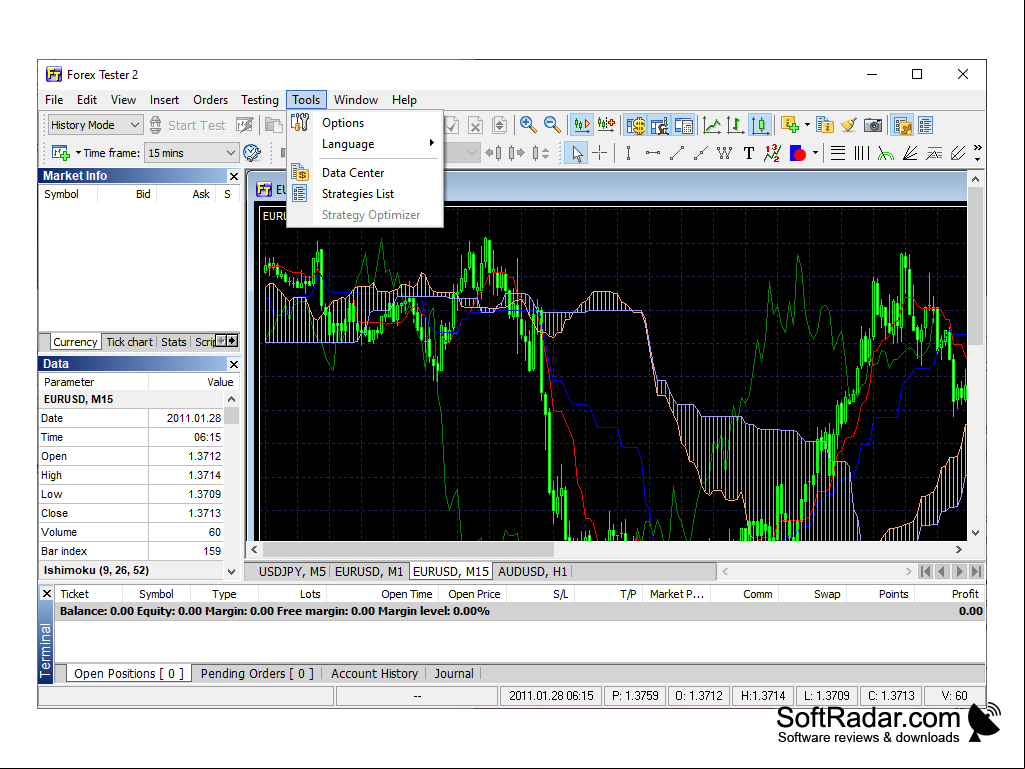Viewport: 1025px width, 769px height.
Task: Select the text label T tool
Action: coord(748,154)
